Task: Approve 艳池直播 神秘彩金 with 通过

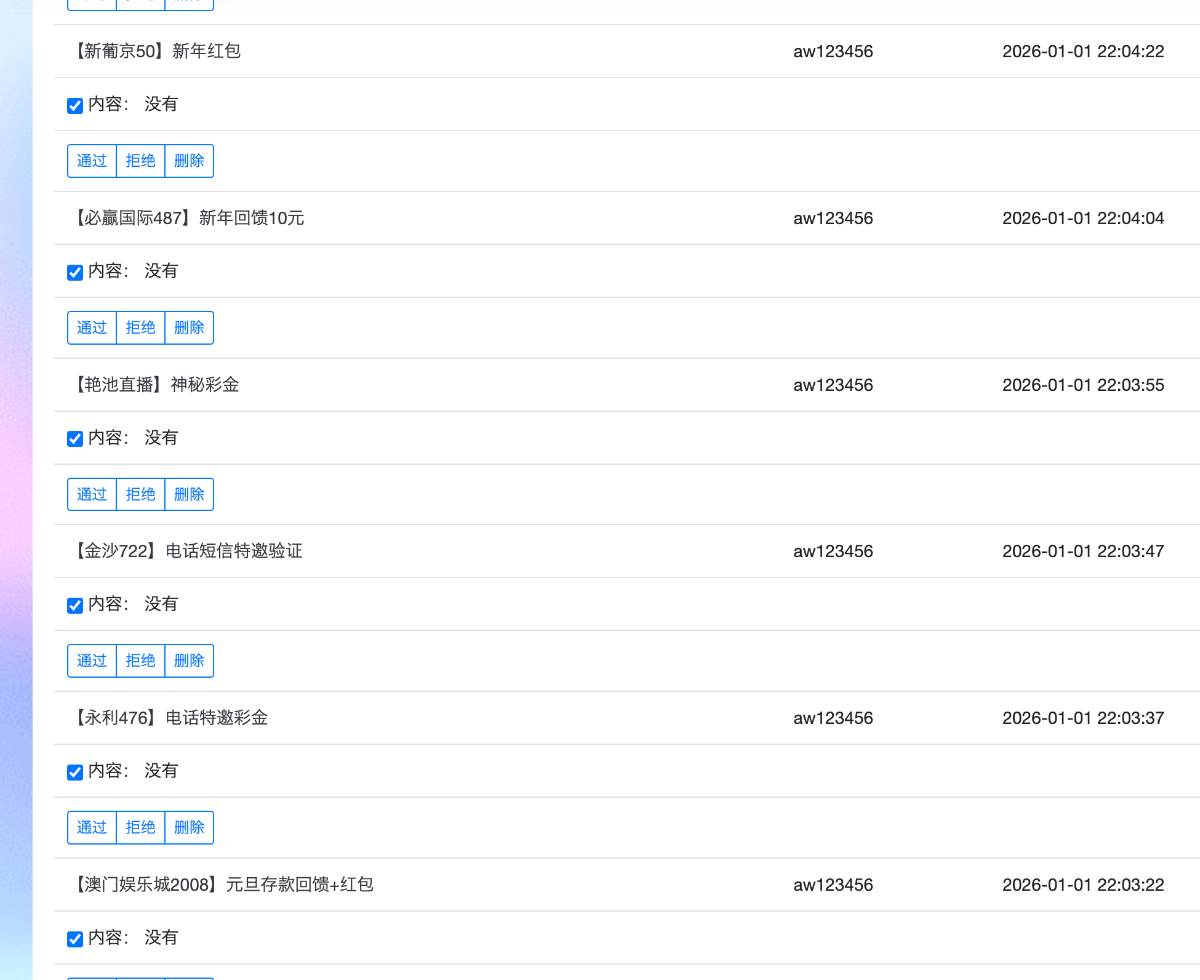Action: (x=92, y=494)
